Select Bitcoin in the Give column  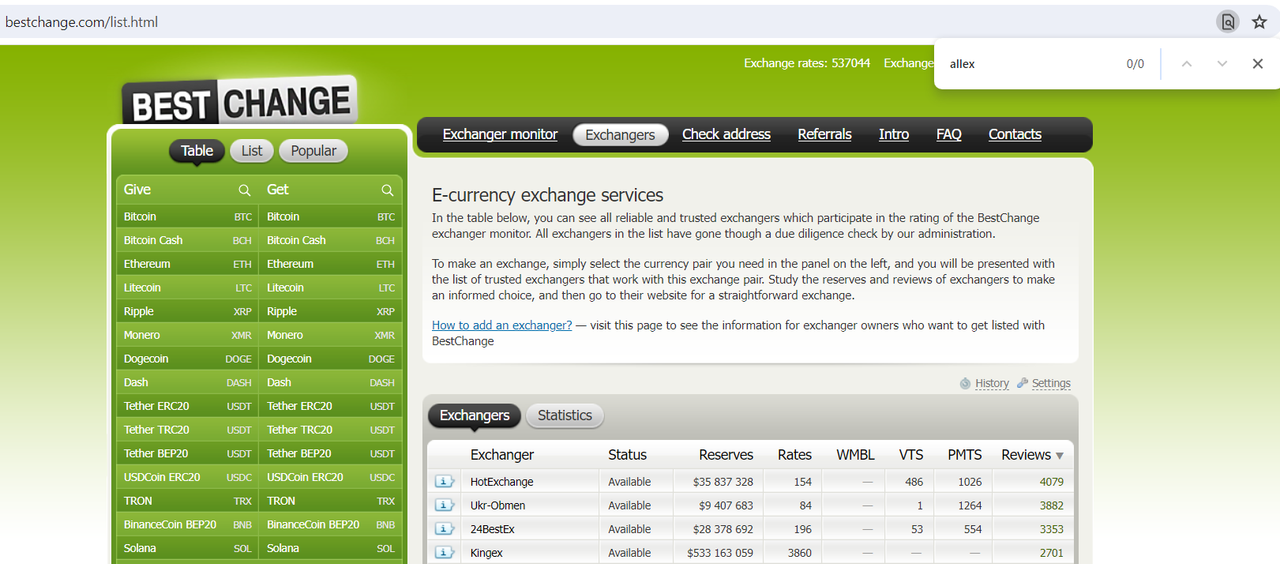tap(188, 217)
